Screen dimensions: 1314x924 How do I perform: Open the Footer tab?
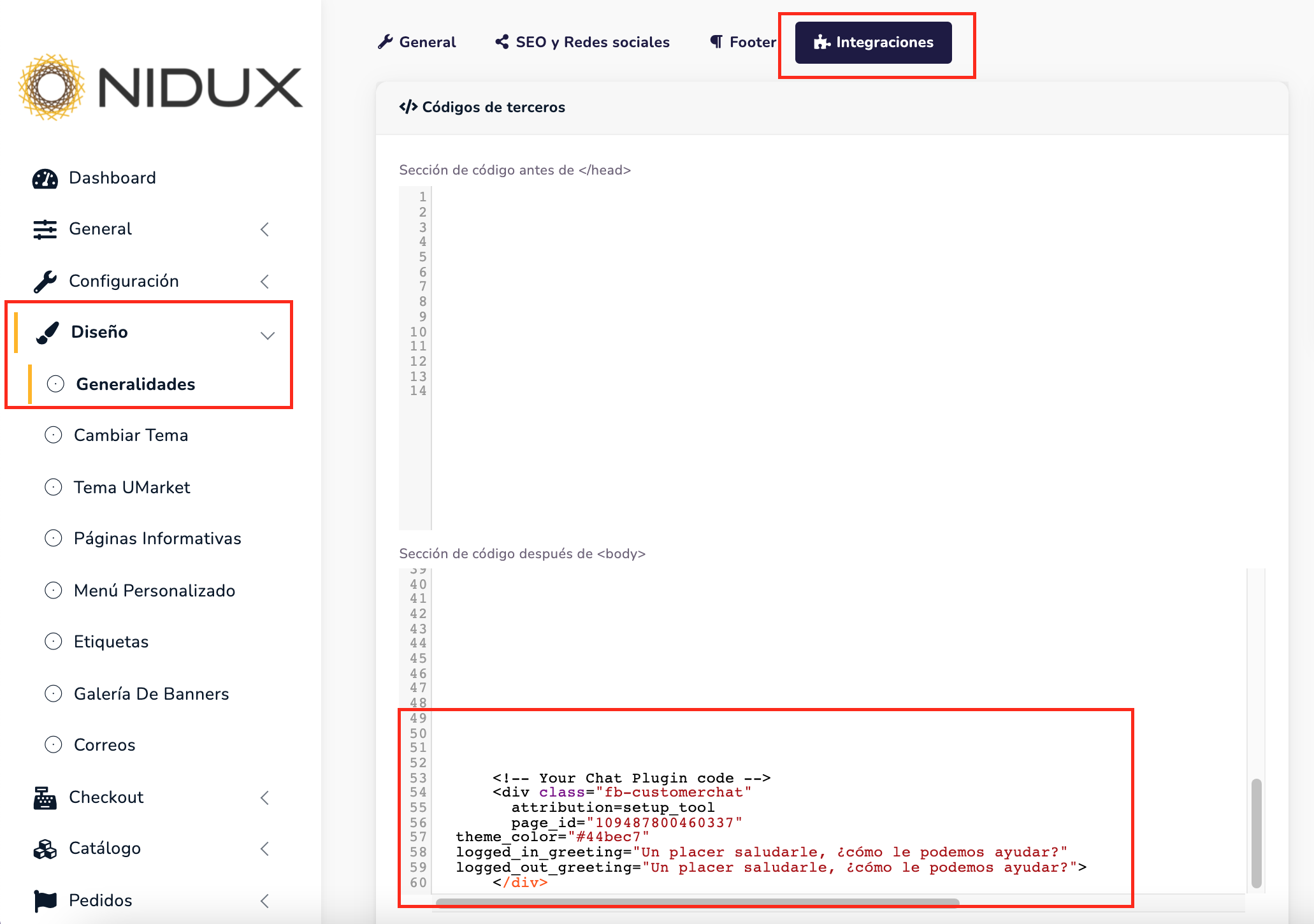(x=743, y=42)
